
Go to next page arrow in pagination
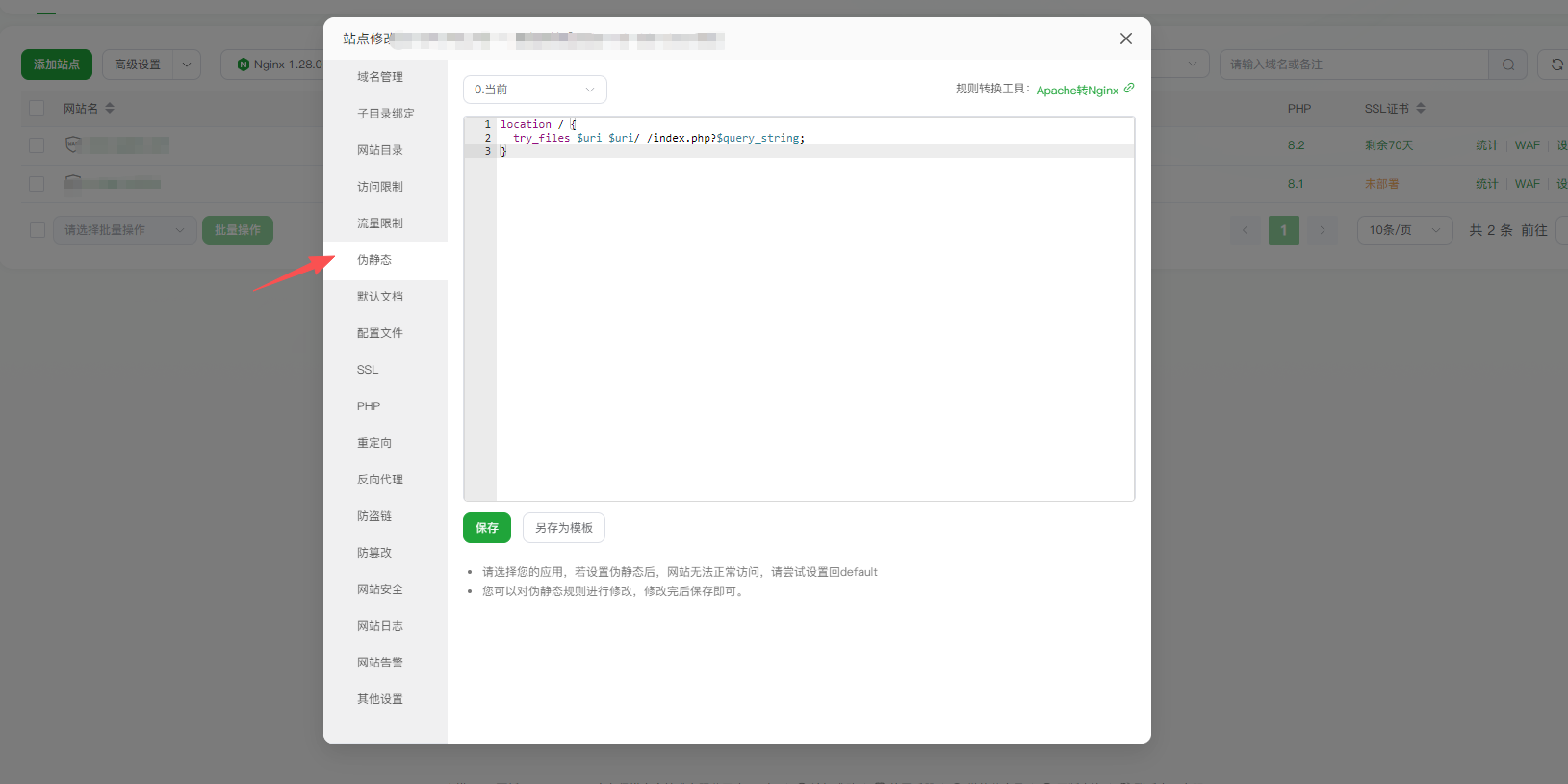1323,230
